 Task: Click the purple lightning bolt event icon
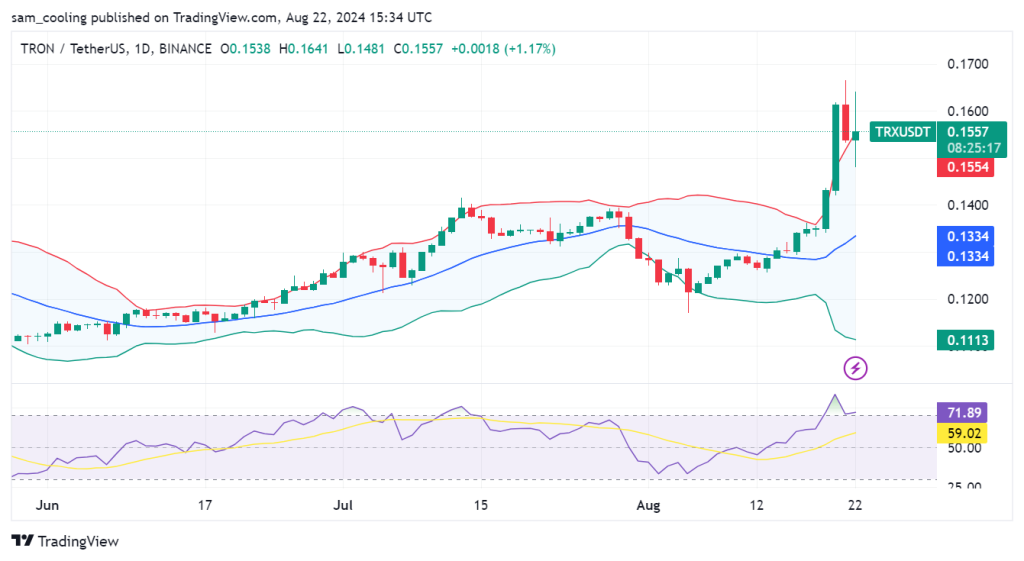click(855, 368)
